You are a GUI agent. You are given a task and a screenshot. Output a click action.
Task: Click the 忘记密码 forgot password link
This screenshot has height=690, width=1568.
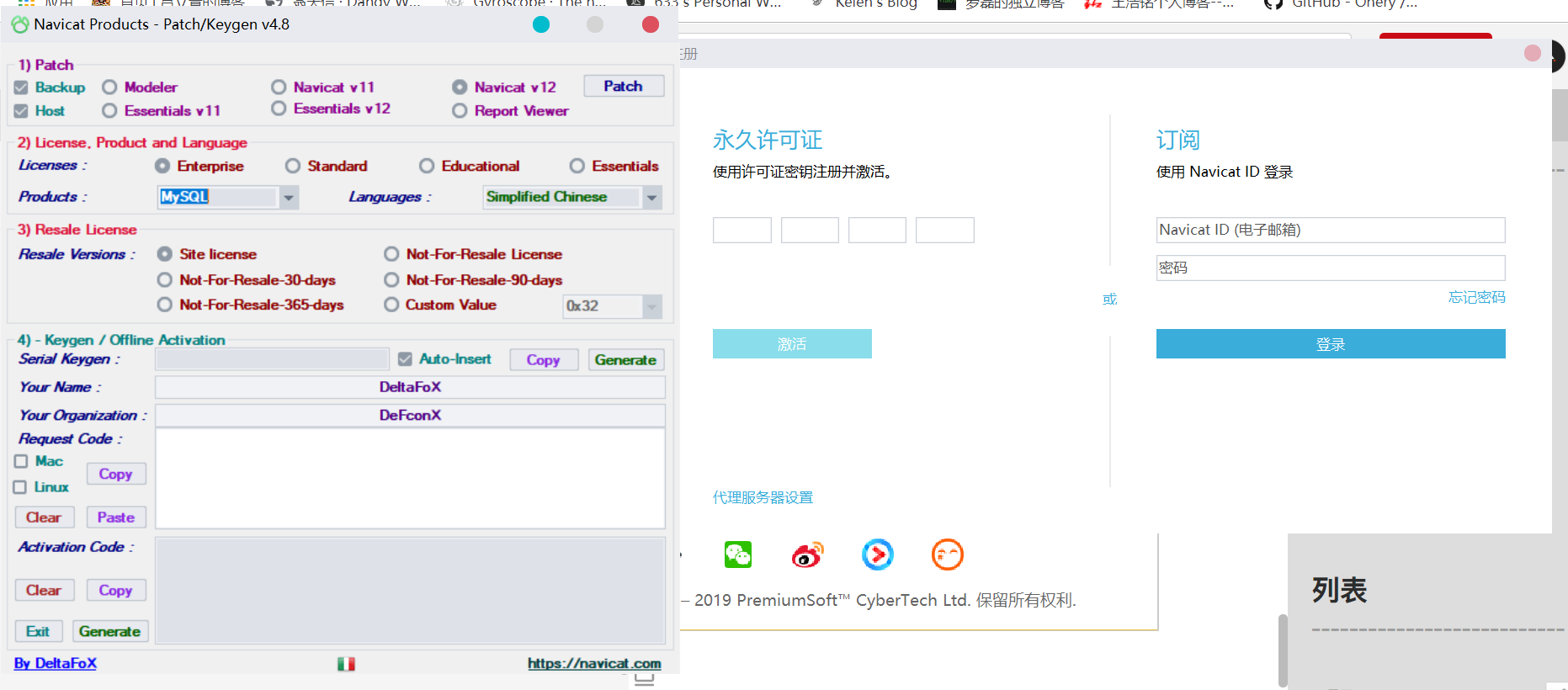(x=1477, y=297)
